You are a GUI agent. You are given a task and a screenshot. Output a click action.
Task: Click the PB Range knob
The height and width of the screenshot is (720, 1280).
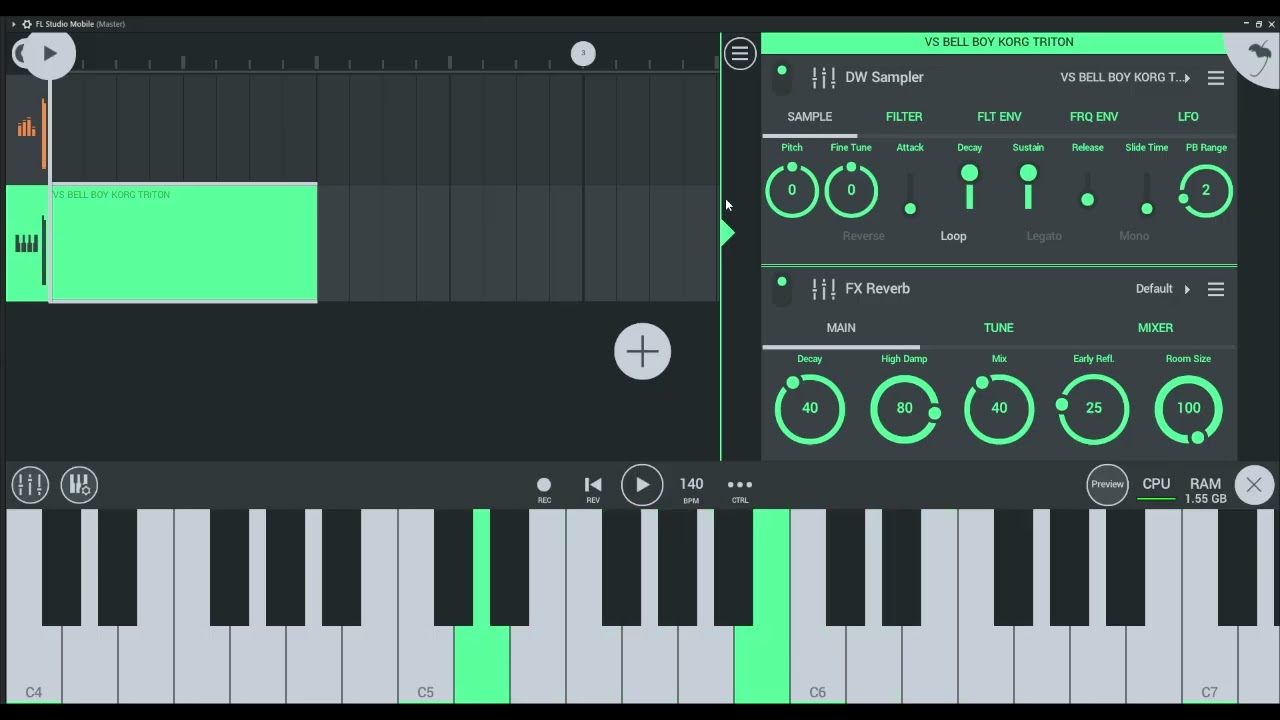[x=1206, y=190]
